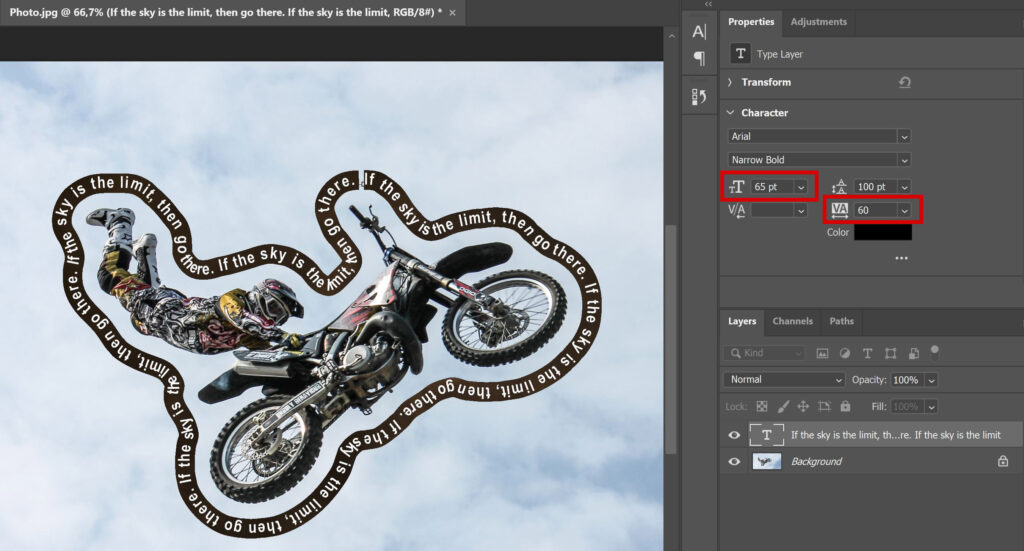This screenshot has height=551, width=1024.
Task: Lock position move icon
Action: [803, 406]
